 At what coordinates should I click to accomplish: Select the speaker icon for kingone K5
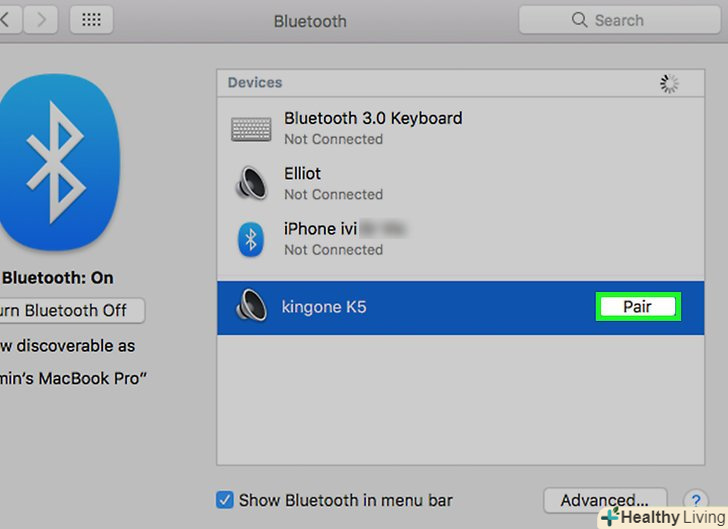coord(251,305)
